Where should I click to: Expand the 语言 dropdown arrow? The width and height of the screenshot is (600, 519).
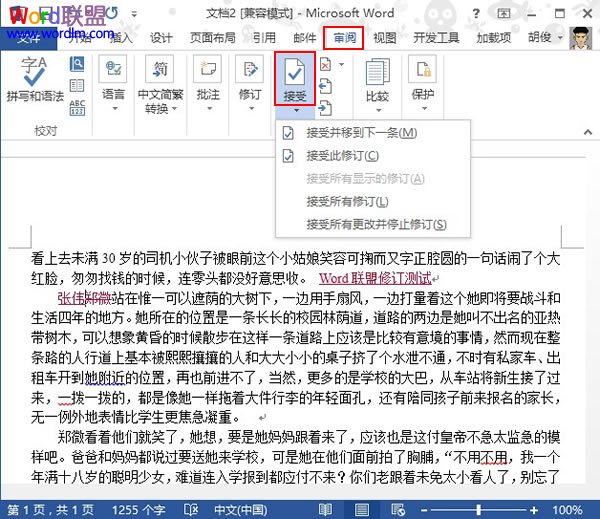coord(115,109)
